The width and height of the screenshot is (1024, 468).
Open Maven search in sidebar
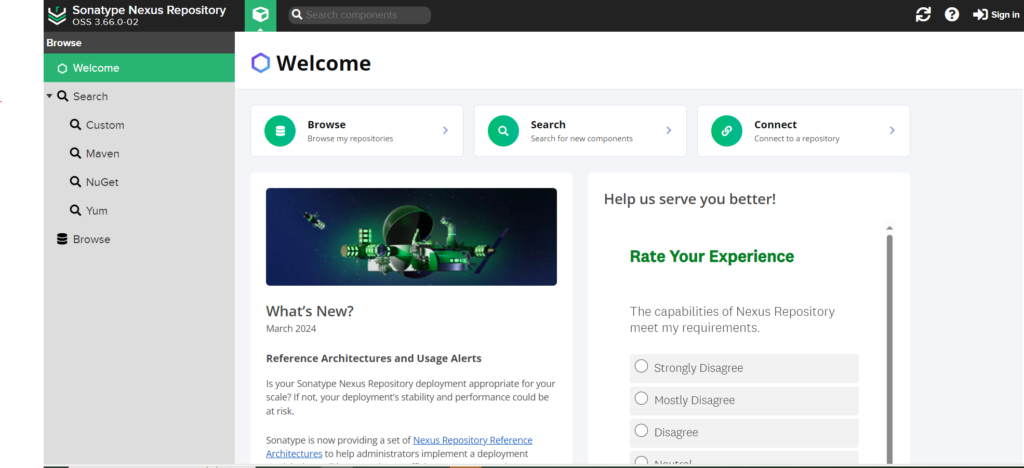point(139,153)
